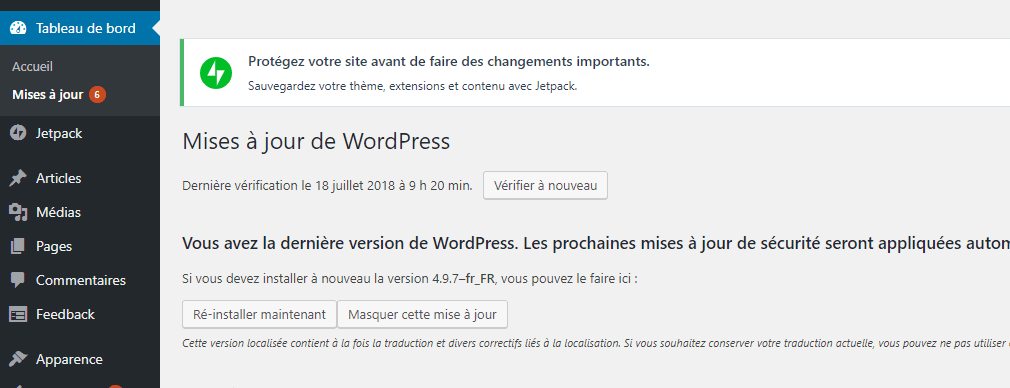Image resolution: width=1010 pixels, height=388 pixels.
Task: Click the Pages sidebar icon
Action: click(x=18, y=246)
